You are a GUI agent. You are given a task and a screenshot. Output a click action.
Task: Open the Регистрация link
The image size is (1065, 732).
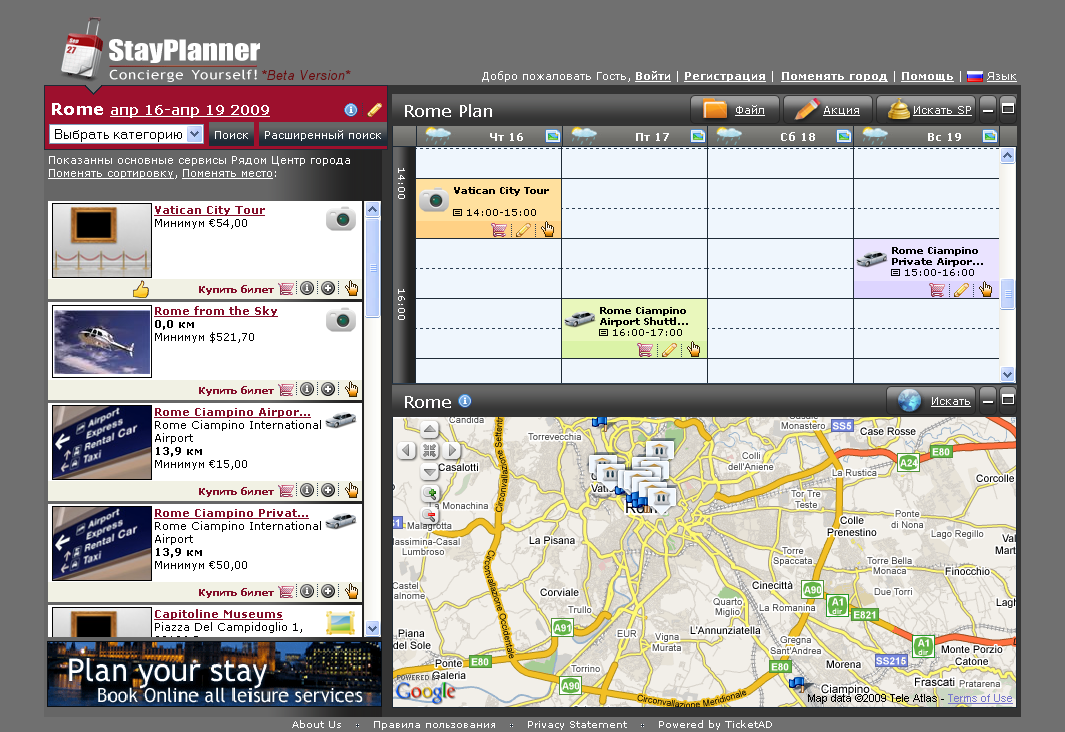(x=725, y=76)
